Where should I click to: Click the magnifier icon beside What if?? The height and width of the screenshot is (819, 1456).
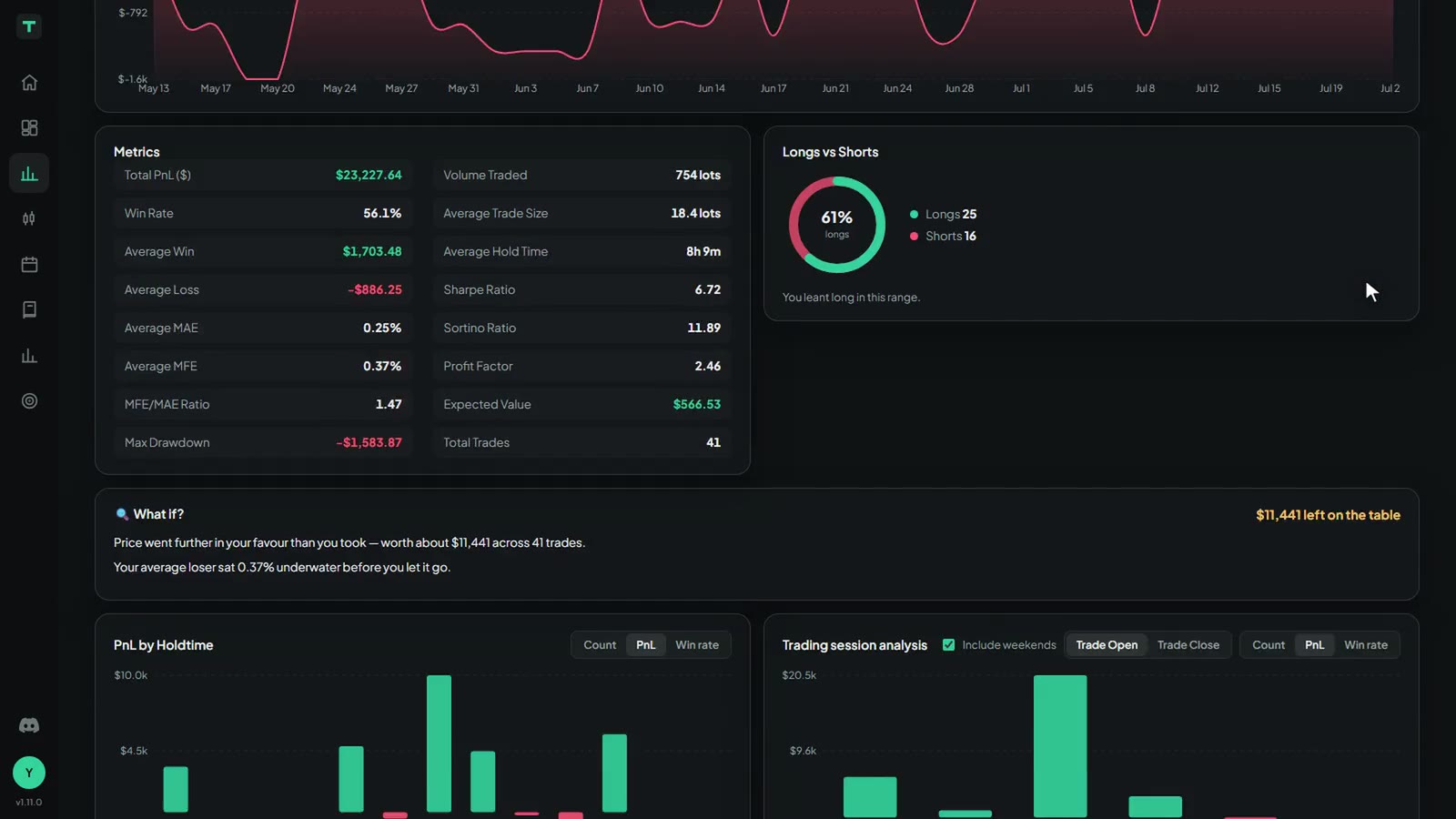point(122,514)
